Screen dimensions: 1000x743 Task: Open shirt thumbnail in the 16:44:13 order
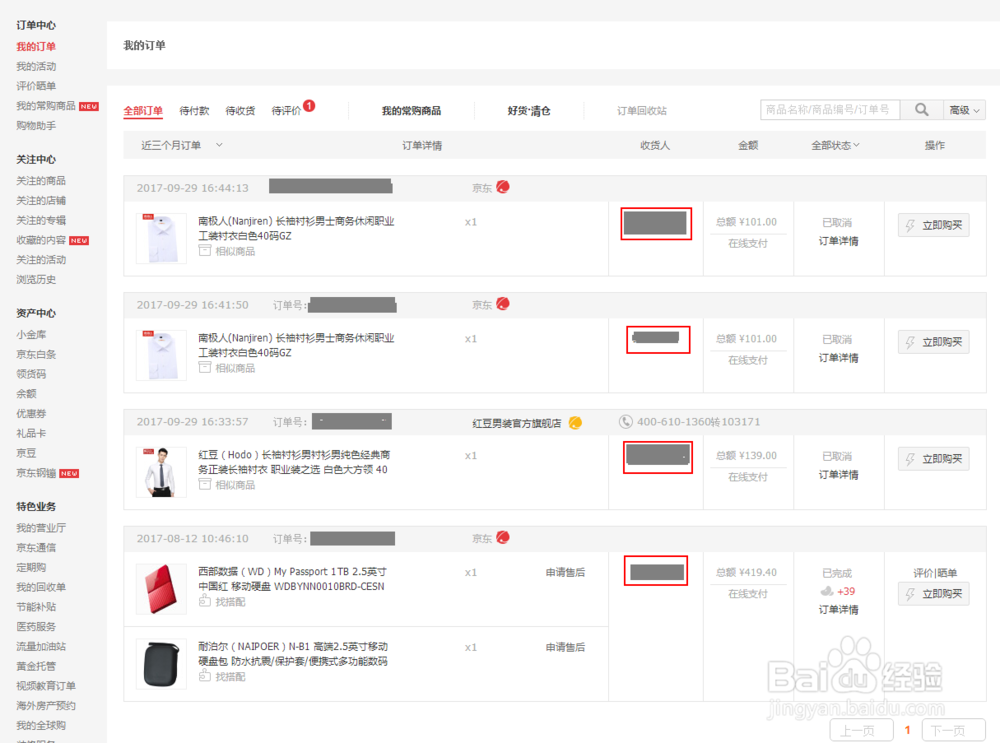click(161, 239)
